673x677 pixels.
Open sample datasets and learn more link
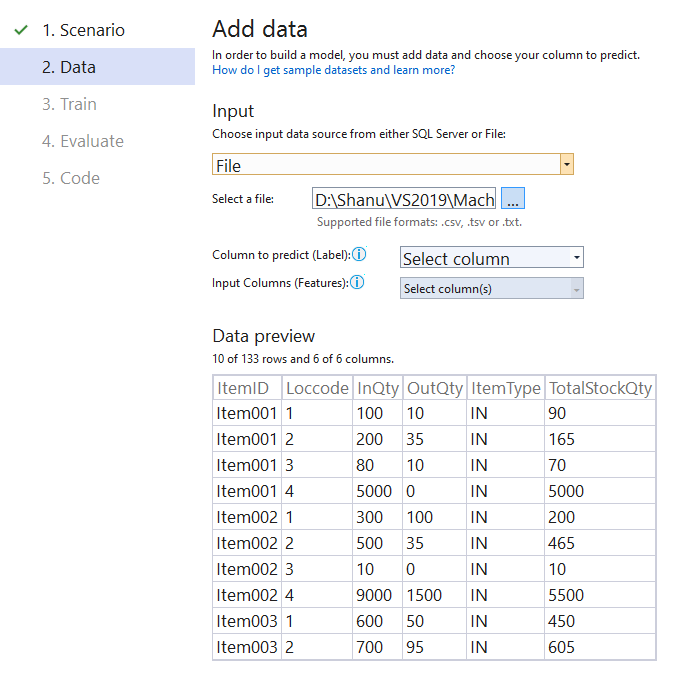(x=333, y=70)
